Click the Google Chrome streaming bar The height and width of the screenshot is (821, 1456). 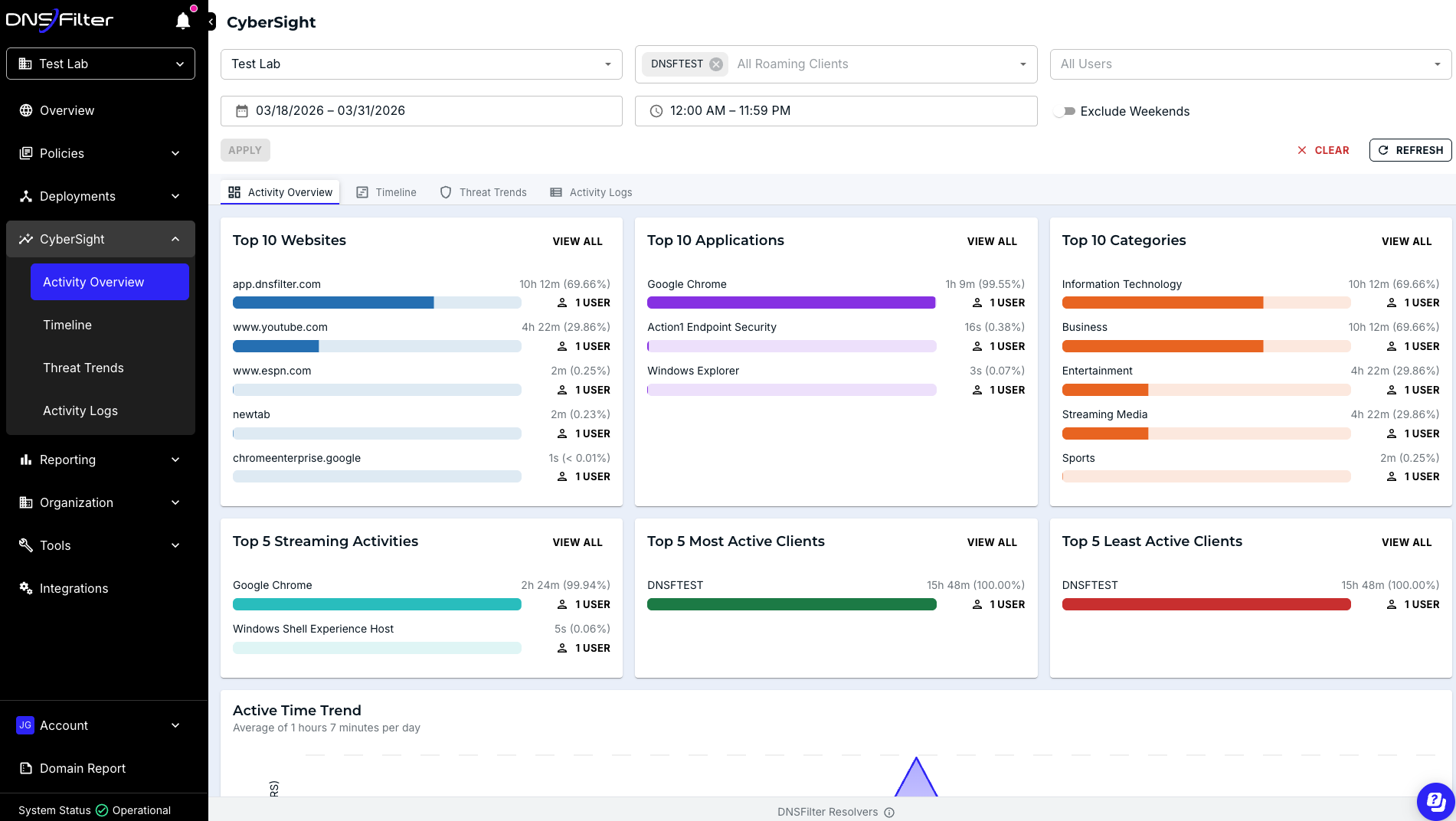[x=377, y=604]
